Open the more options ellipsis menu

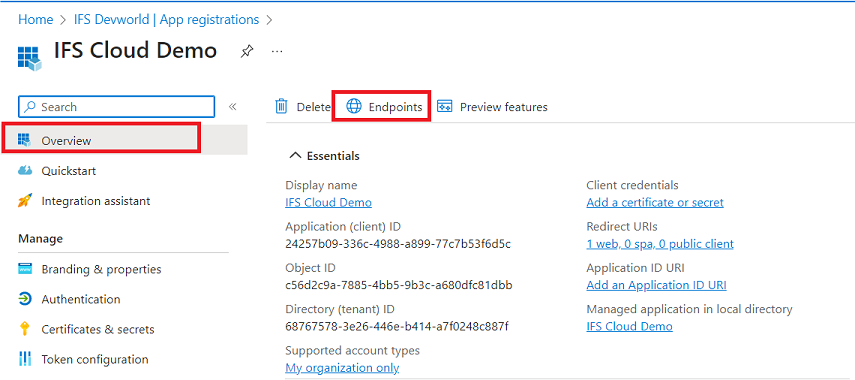(277, 51)
